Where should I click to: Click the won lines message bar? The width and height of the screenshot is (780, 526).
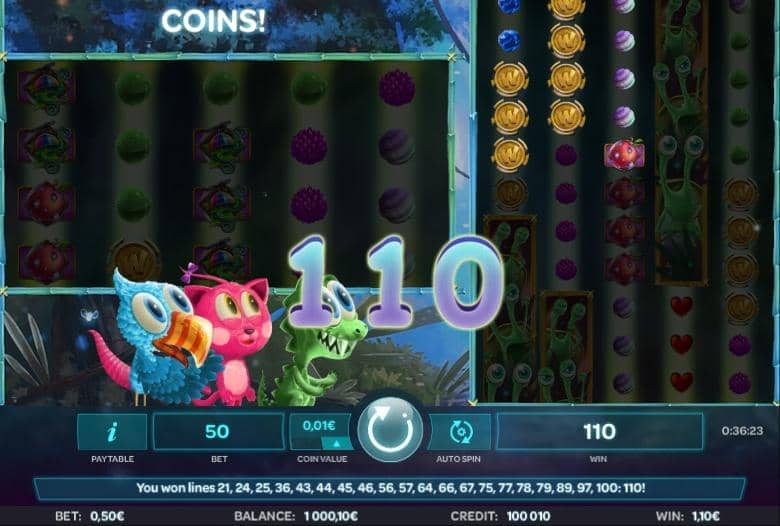click(x=390, y=488)
